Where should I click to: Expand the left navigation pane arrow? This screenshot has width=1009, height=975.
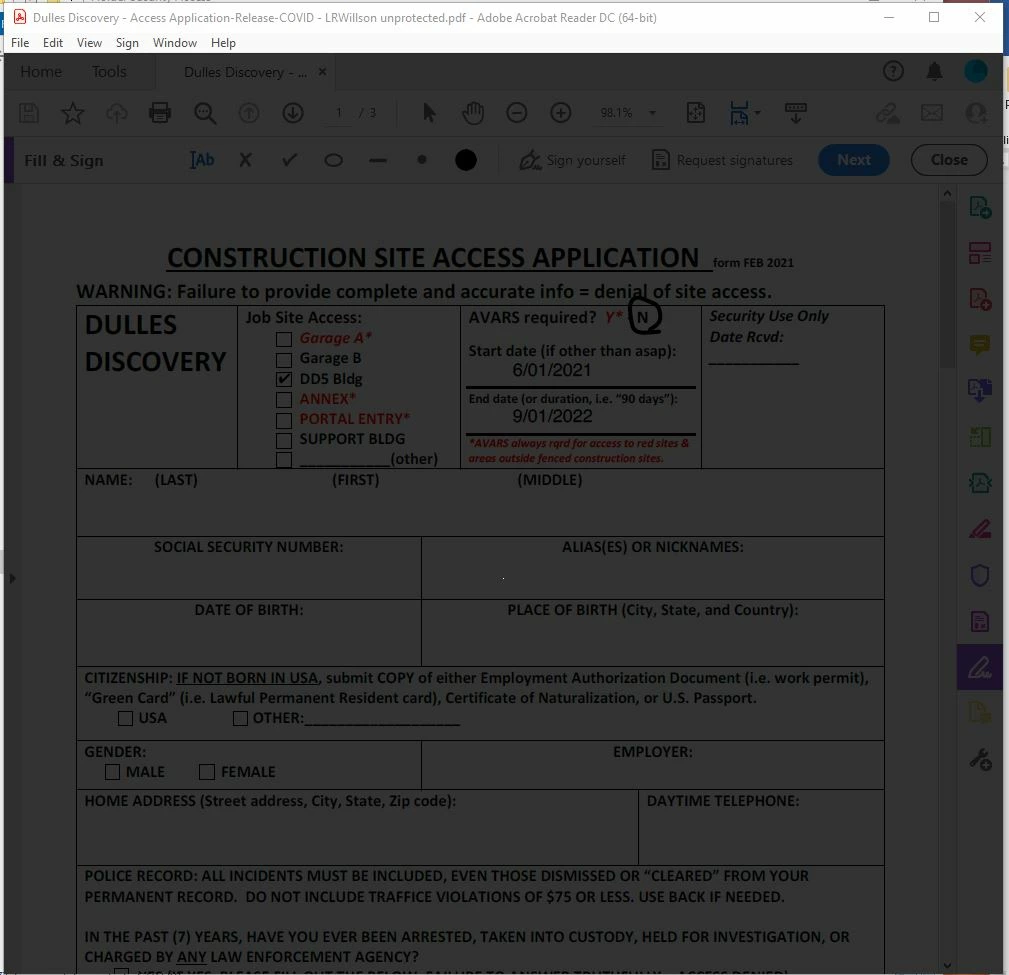click(x=12, y=578)
